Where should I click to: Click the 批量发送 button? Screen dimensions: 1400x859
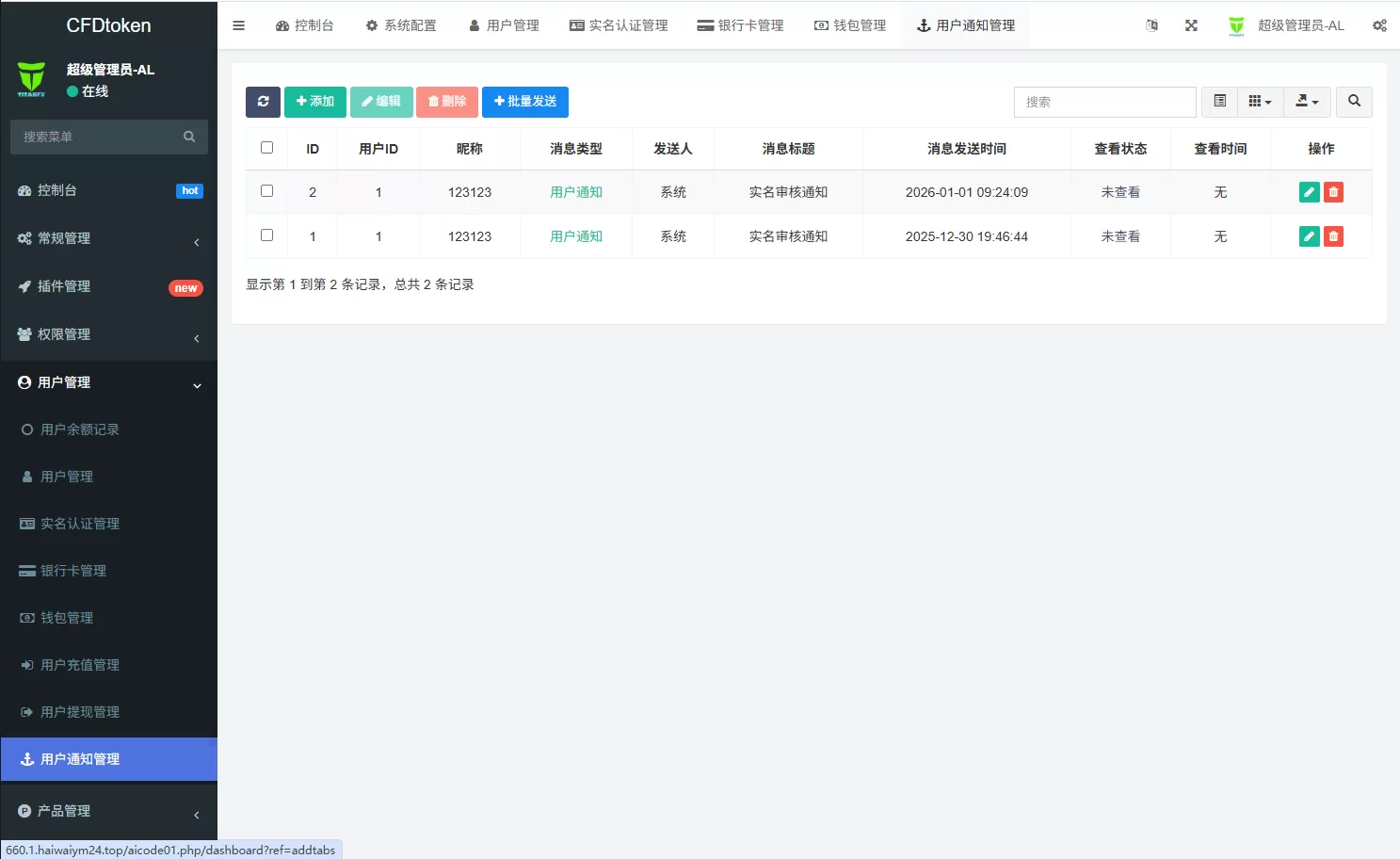[525, 102]
